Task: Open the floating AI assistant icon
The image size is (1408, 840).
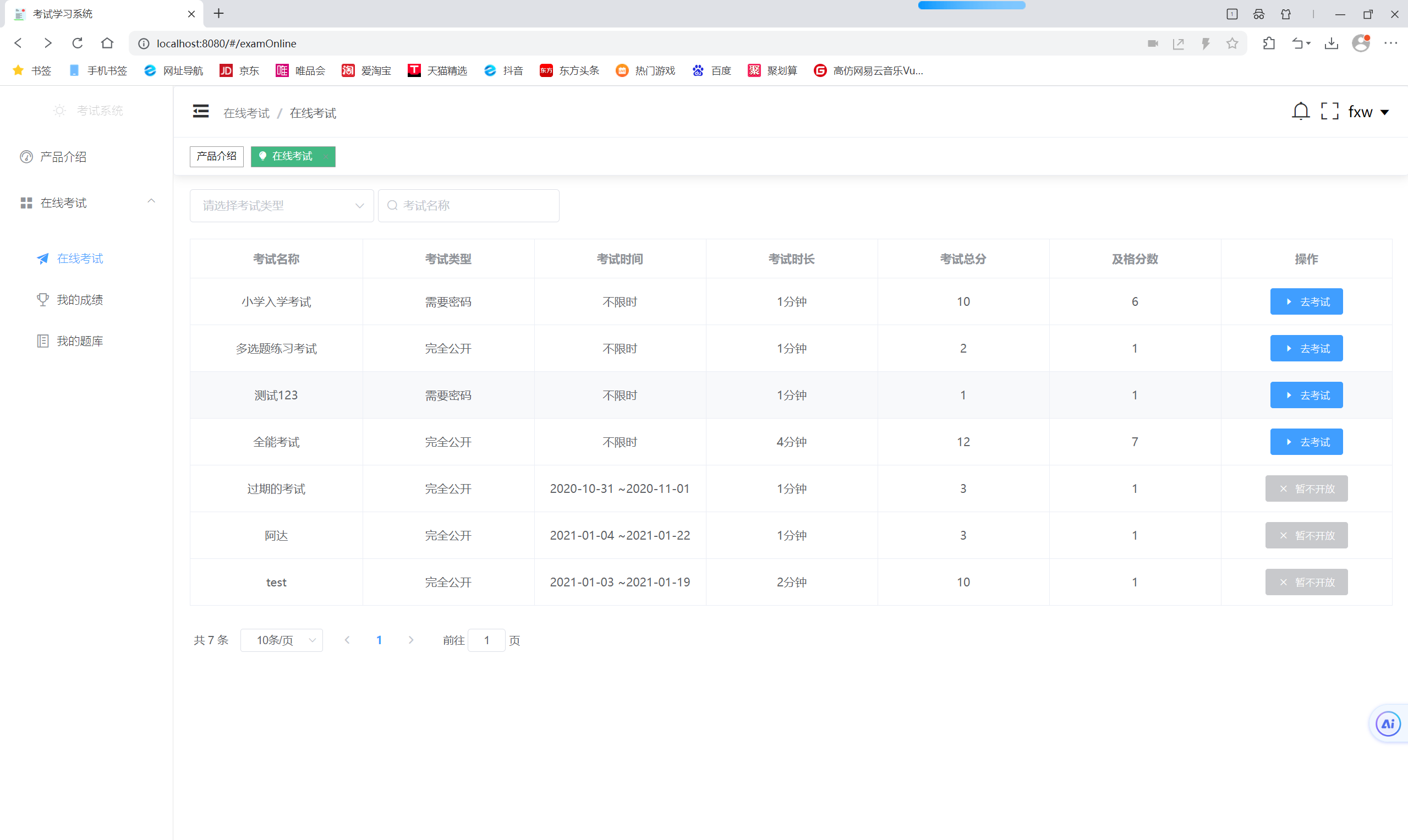Action: (x=1388, y=723)
